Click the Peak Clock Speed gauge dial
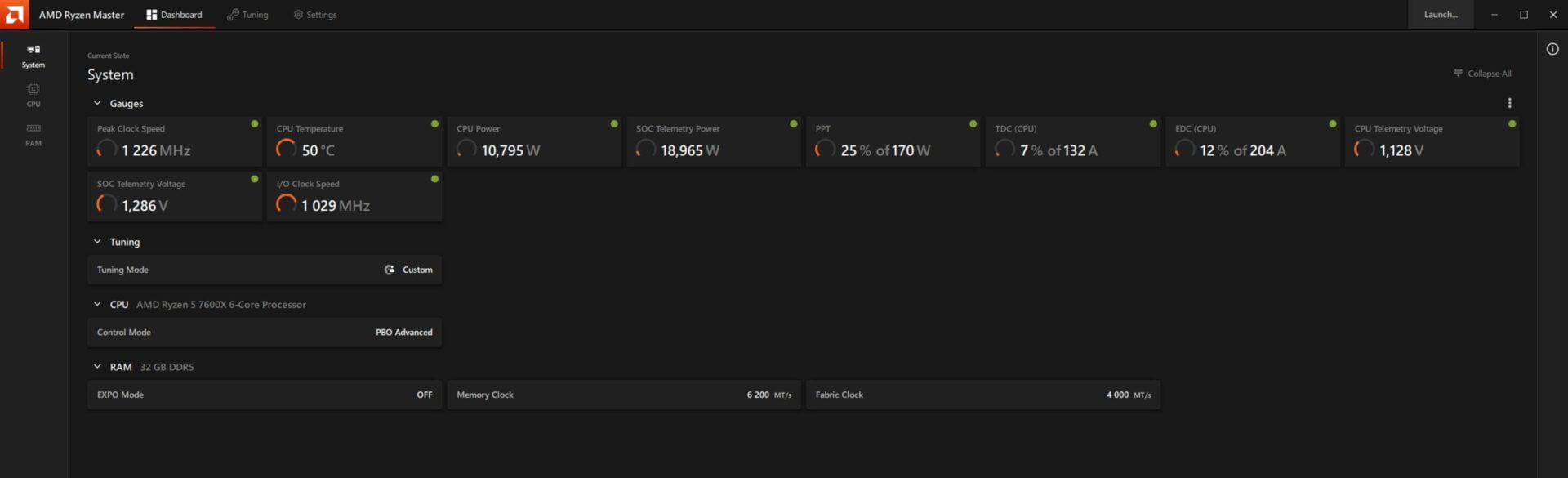This screenshot has width=1568, height=478. pos(107,149)
